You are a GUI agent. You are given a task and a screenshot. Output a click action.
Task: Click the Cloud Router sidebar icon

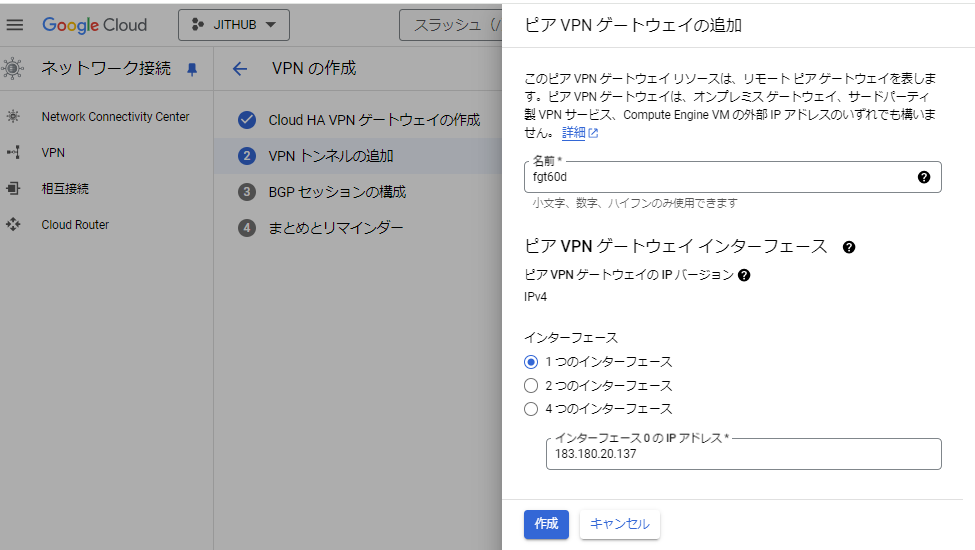13,225
